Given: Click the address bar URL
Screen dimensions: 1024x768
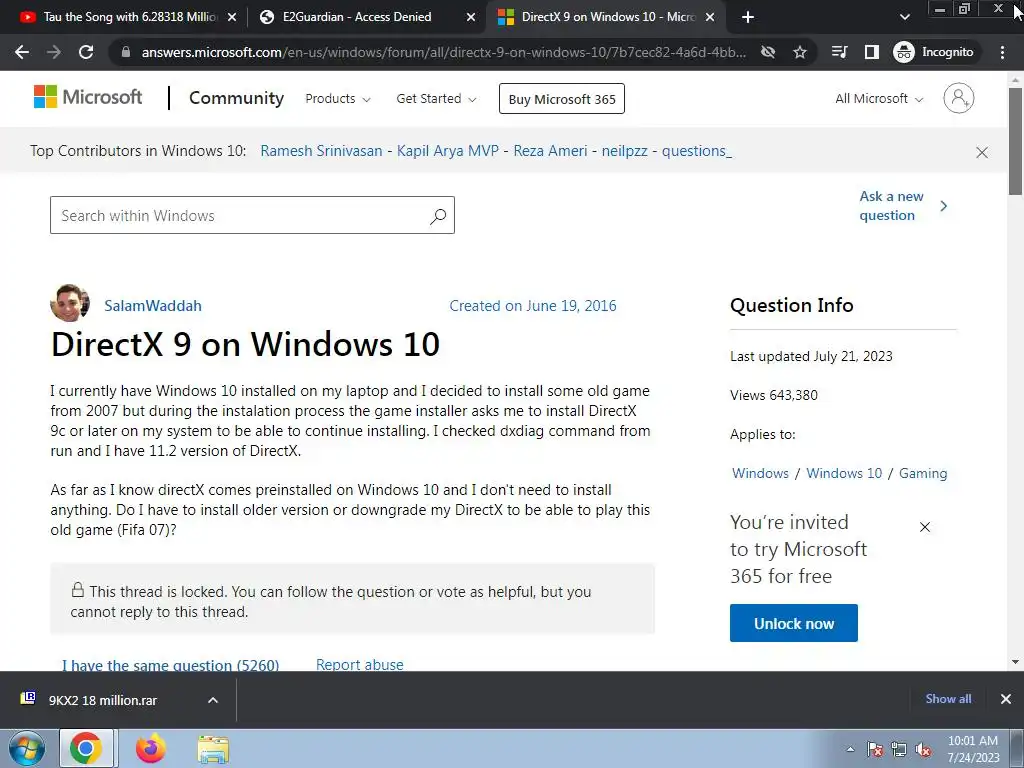Looking at the screenshot, I should click(x=443, y=52).
